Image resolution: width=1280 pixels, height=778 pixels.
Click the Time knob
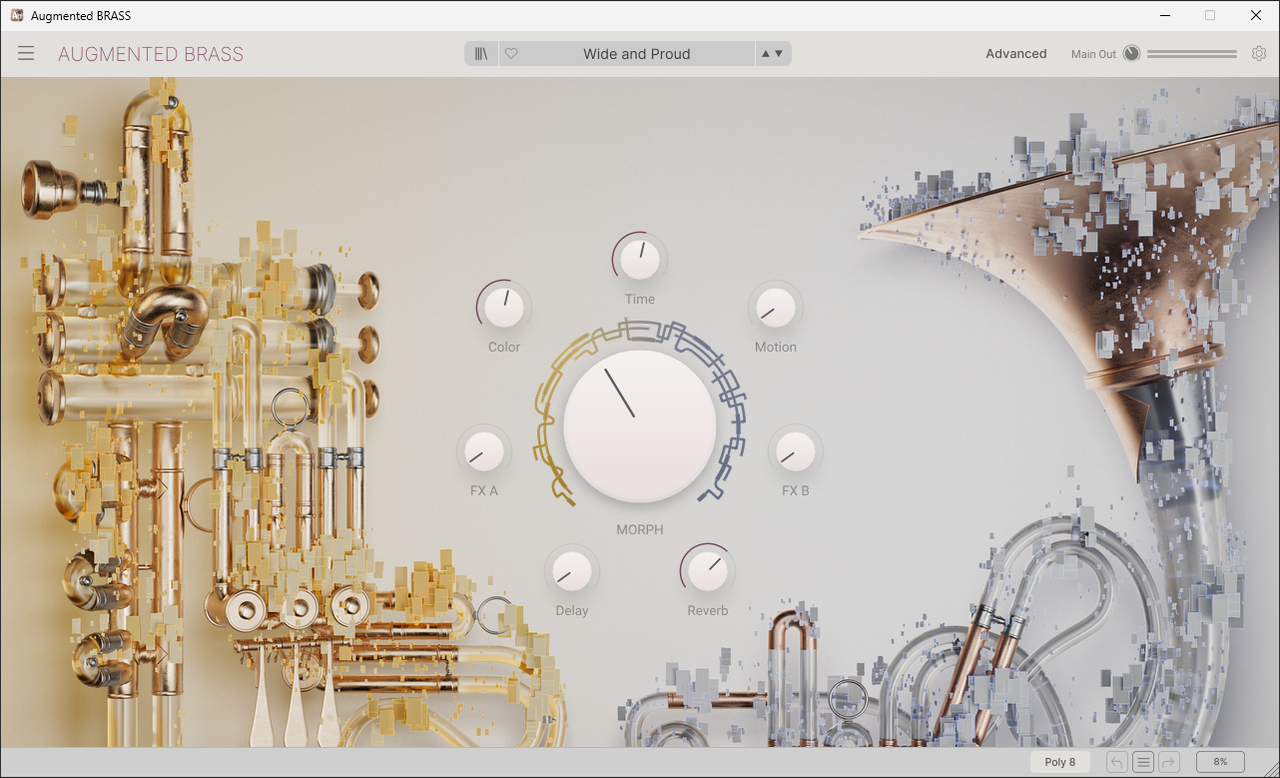click(x=640, y=259)
